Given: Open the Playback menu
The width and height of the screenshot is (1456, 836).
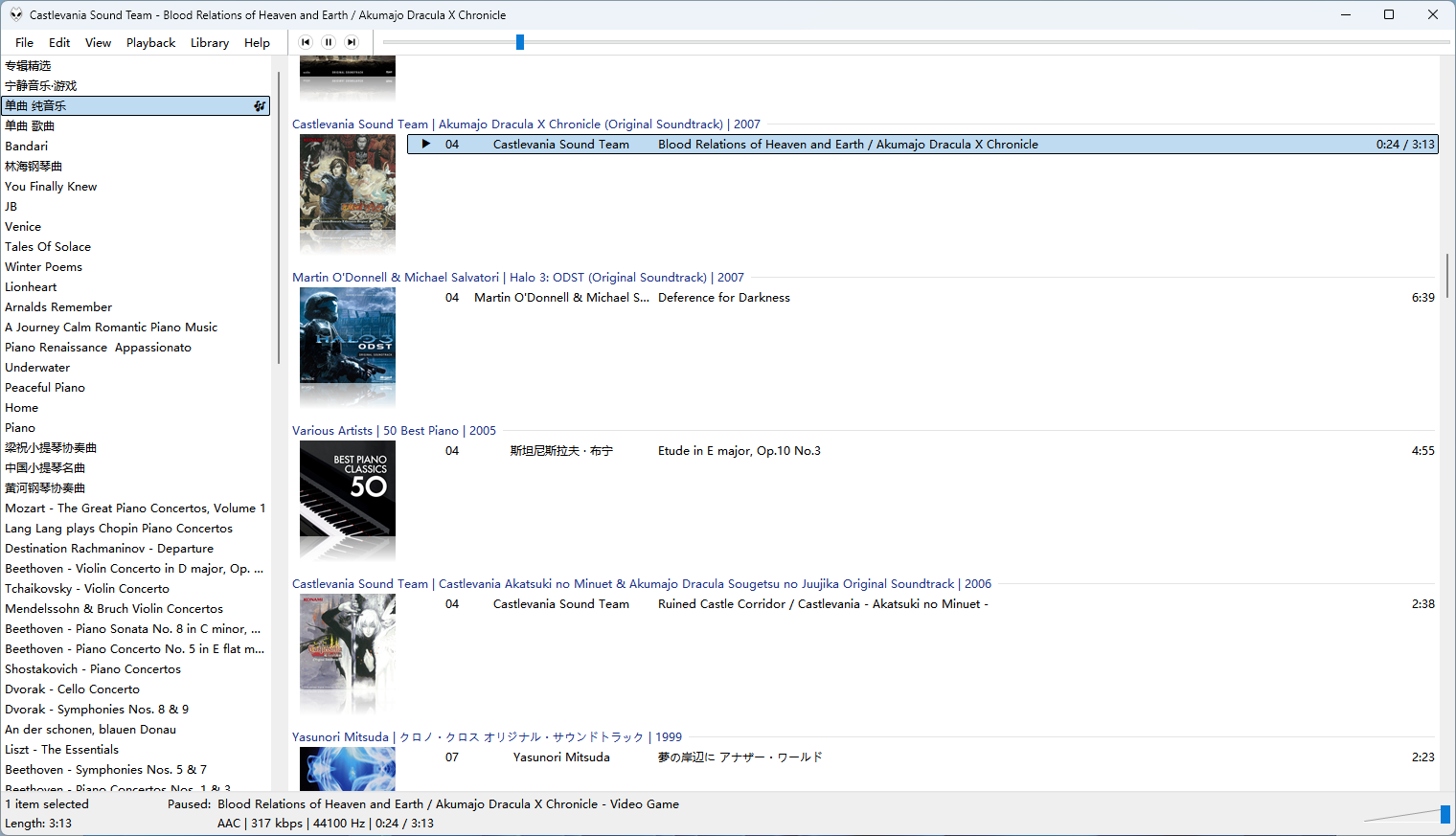Looking at the screenshot, I should pos(150,42).
